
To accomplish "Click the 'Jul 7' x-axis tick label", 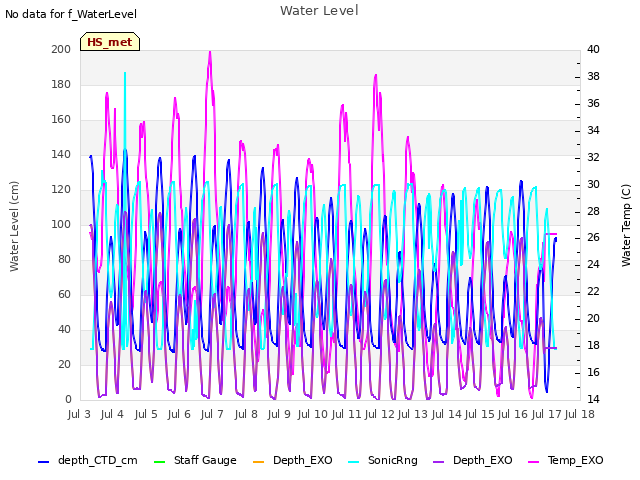I will click(x=212, y=414).
